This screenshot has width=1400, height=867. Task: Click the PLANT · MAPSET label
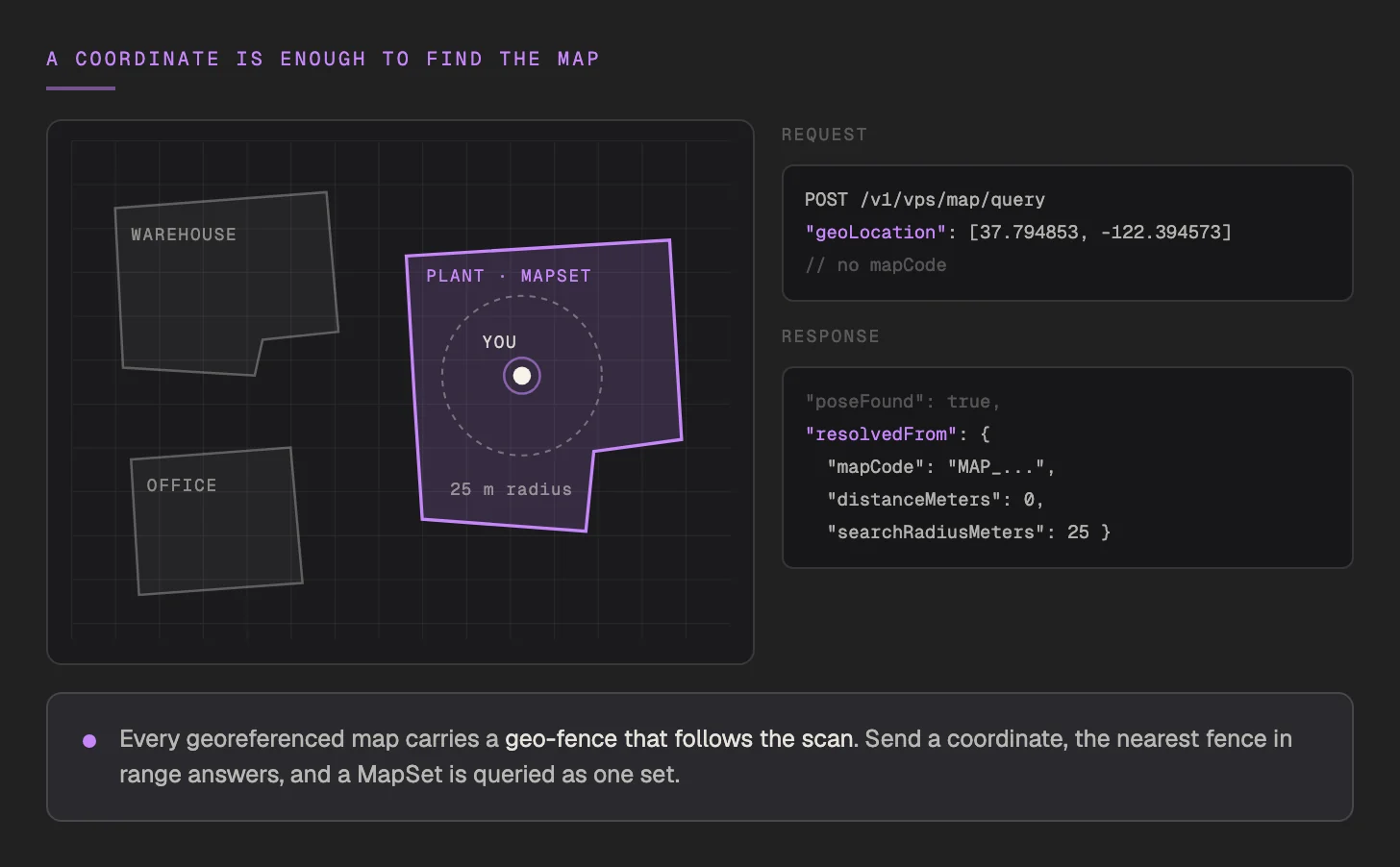pos(509,276)
